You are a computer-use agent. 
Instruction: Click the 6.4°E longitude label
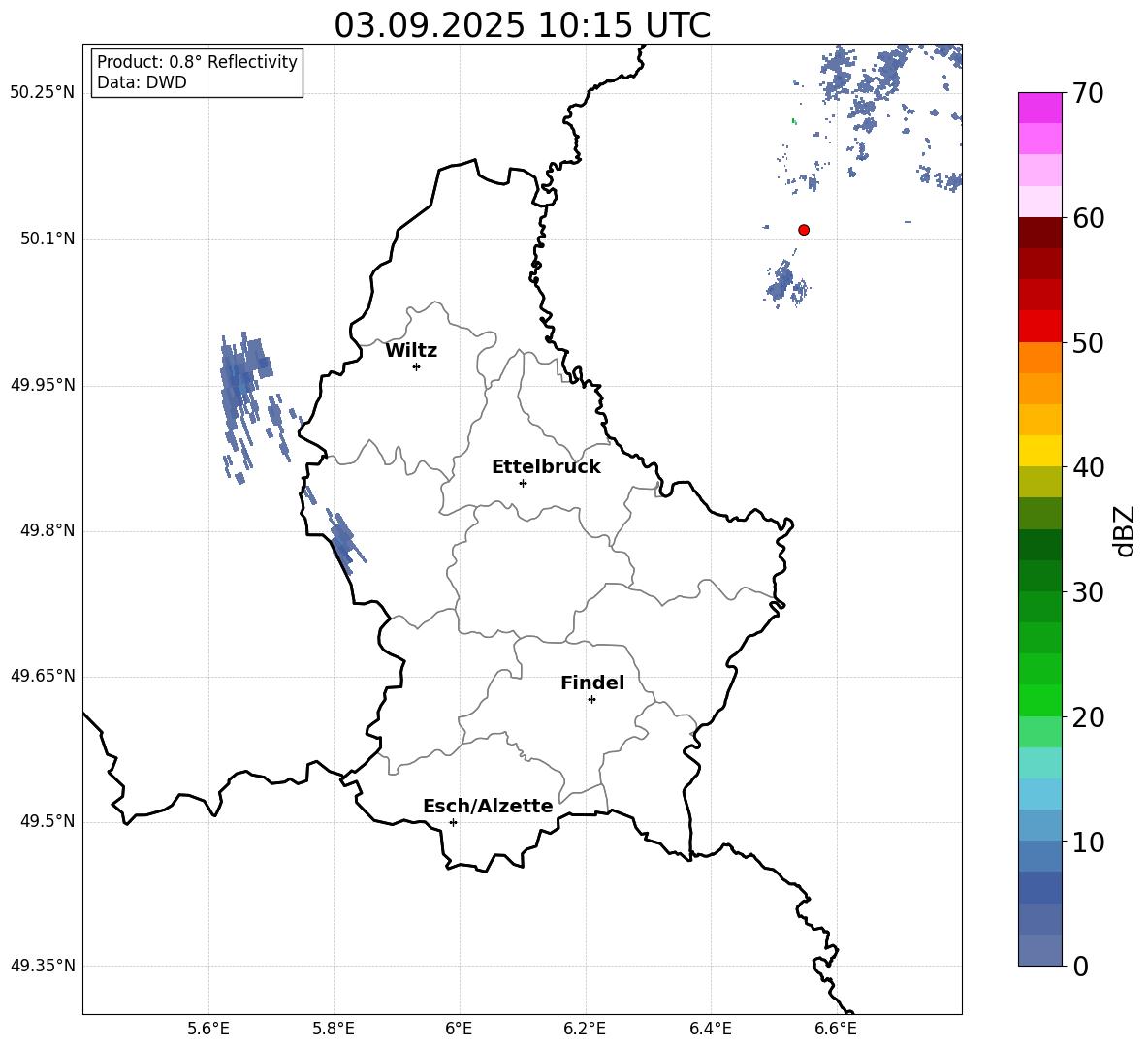tap(710, 1030)
